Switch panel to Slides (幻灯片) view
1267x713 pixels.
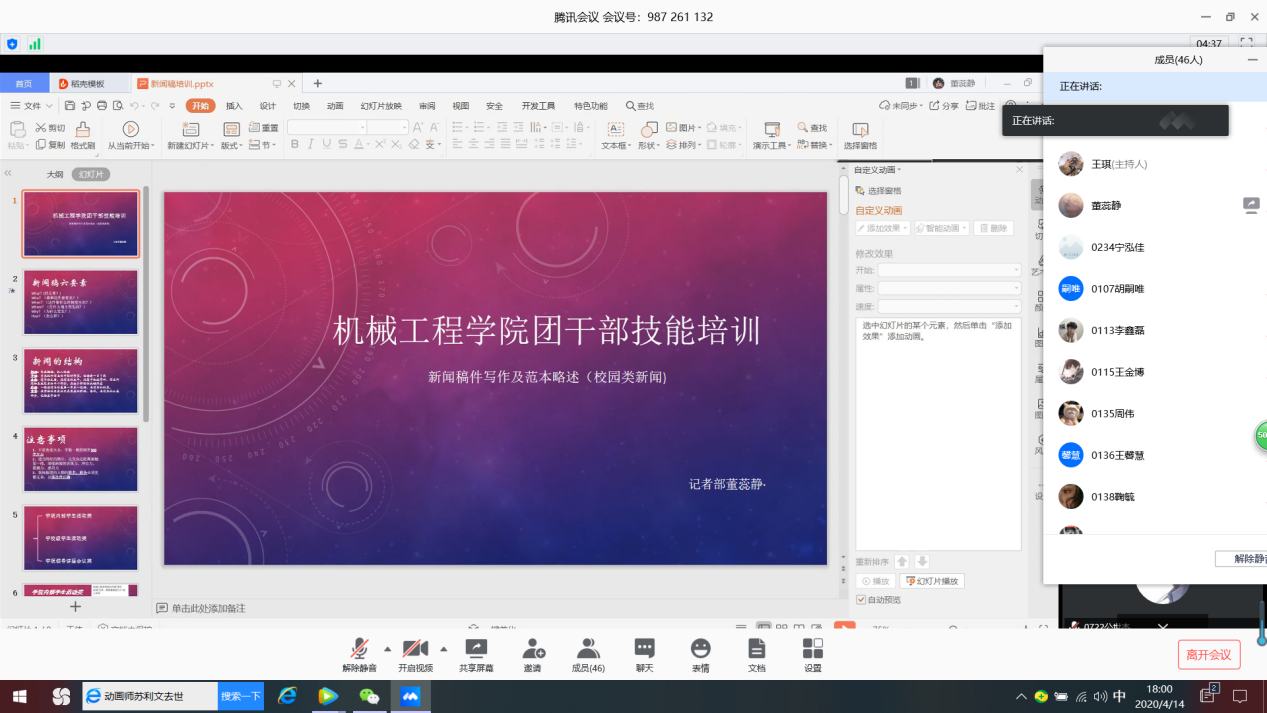(91, 174)
